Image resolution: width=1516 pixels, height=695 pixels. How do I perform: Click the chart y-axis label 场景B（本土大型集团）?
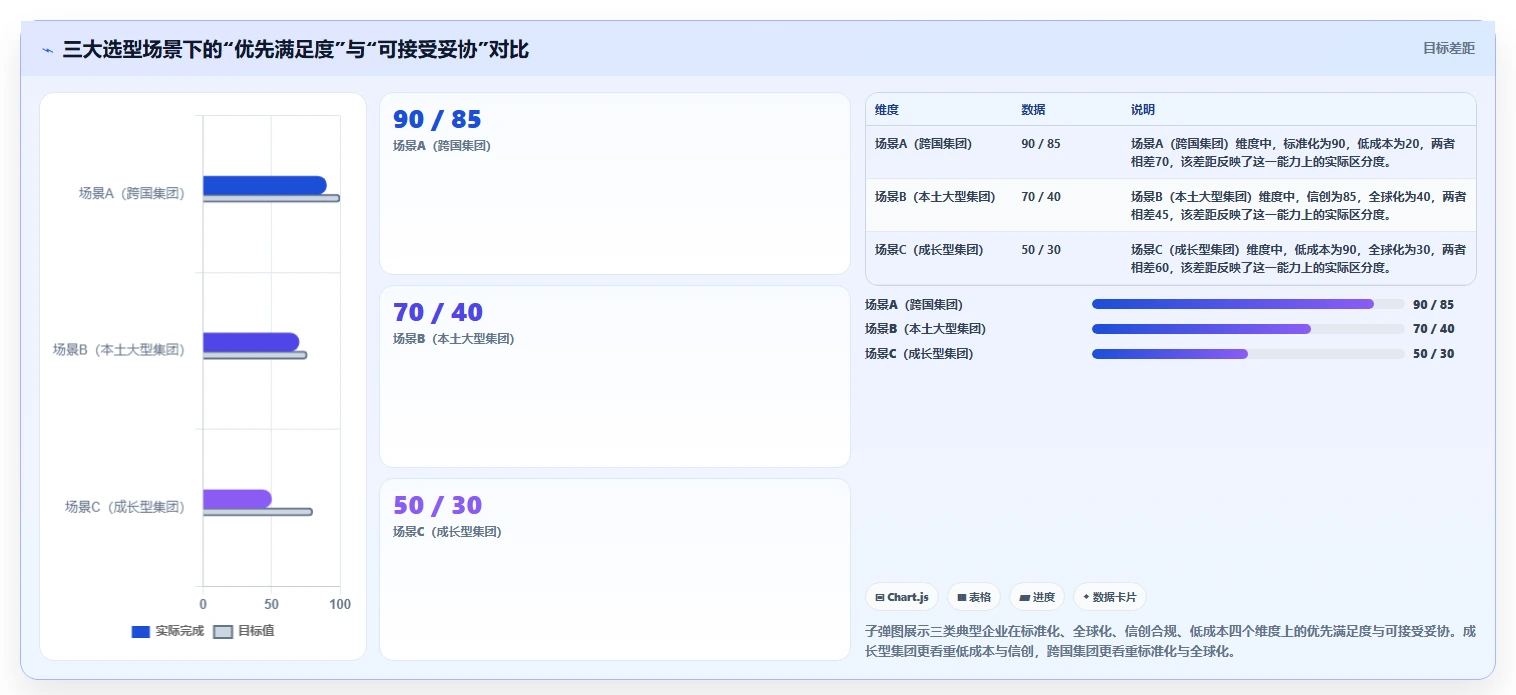tap(119, 350)
